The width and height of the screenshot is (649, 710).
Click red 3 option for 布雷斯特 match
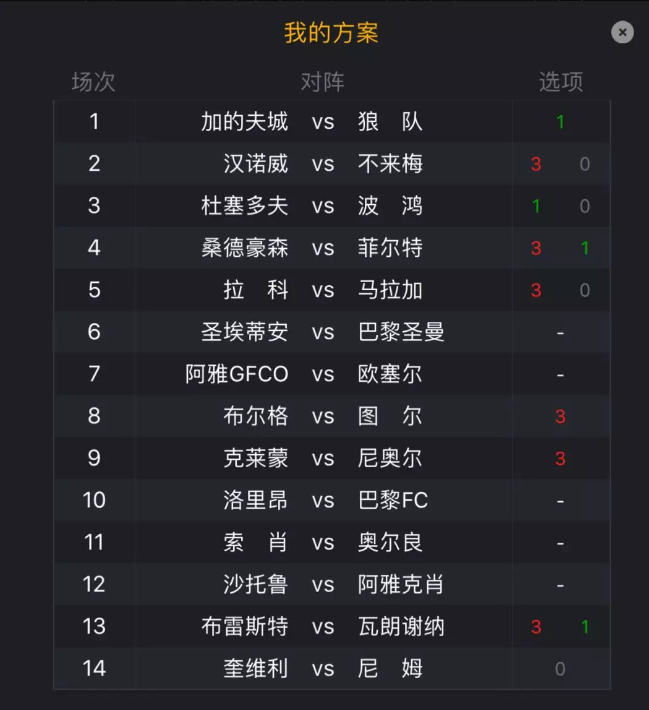click(536, 627)
